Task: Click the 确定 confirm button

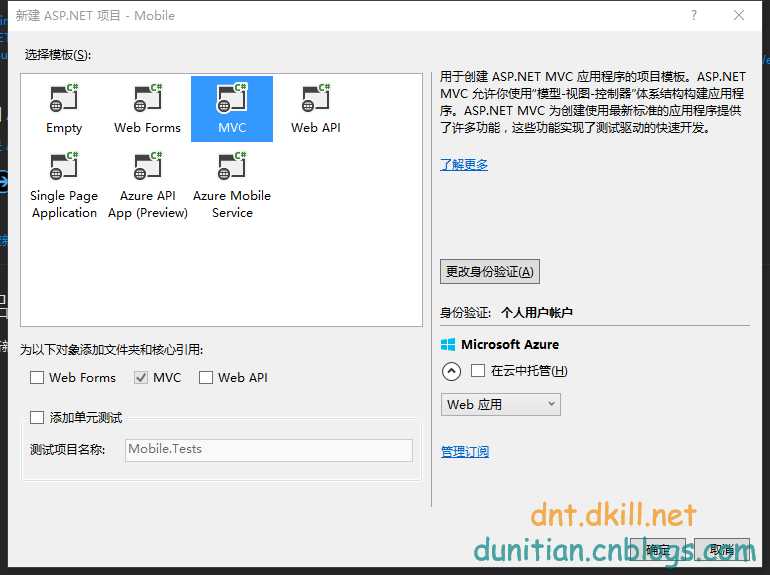Action: (x=658, y=549)
